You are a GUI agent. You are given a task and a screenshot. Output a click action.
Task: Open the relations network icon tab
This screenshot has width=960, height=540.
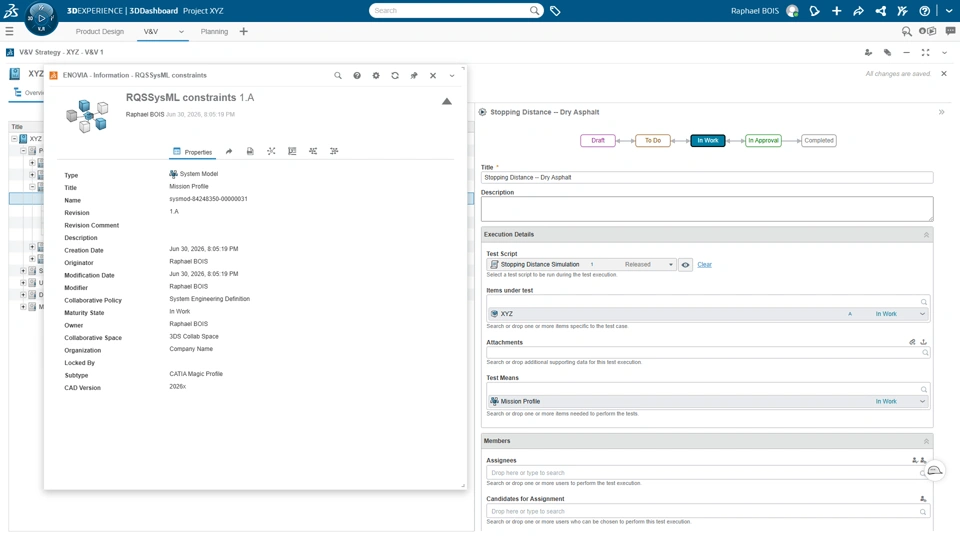[x=271, y=151]
